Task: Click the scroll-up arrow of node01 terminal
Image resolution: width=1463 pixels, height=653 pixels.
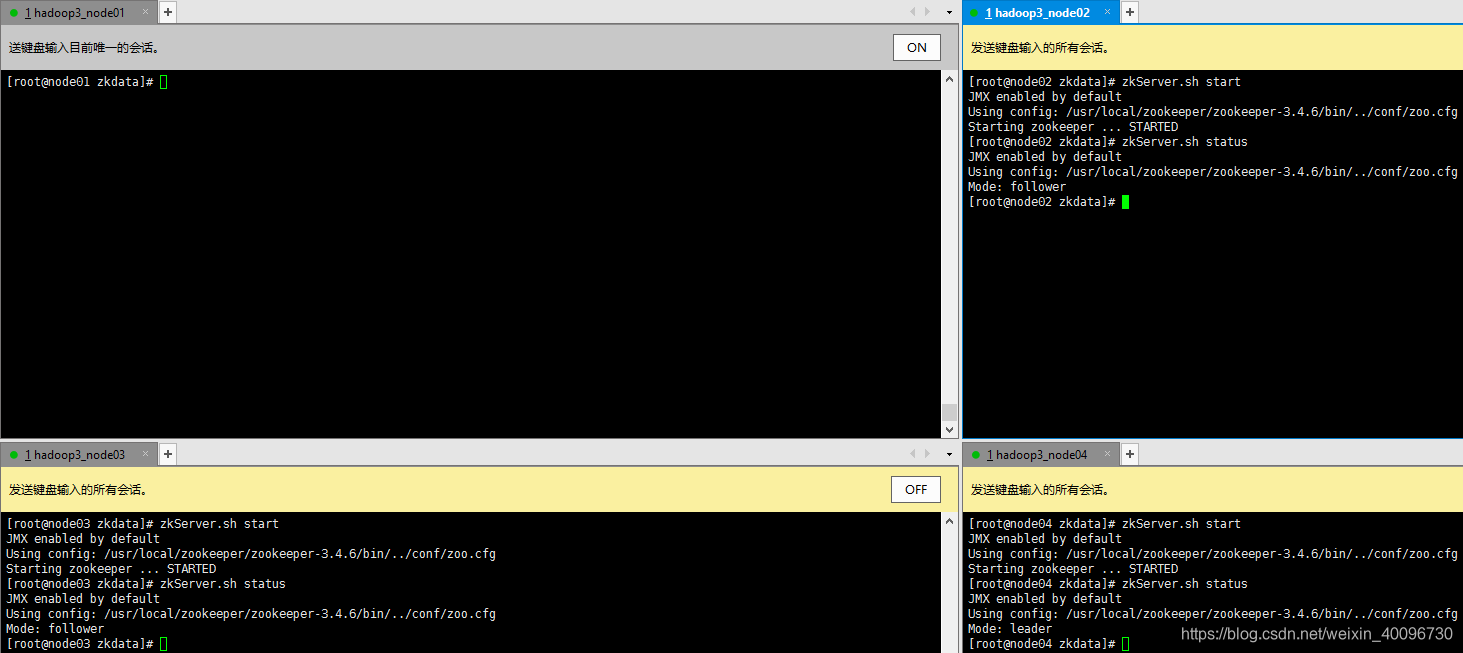Action: [949, 78]
